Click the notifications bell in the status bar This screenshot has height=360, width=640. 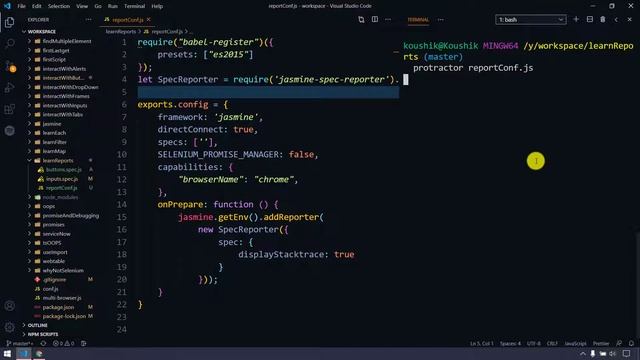click(x=631, y=343)
